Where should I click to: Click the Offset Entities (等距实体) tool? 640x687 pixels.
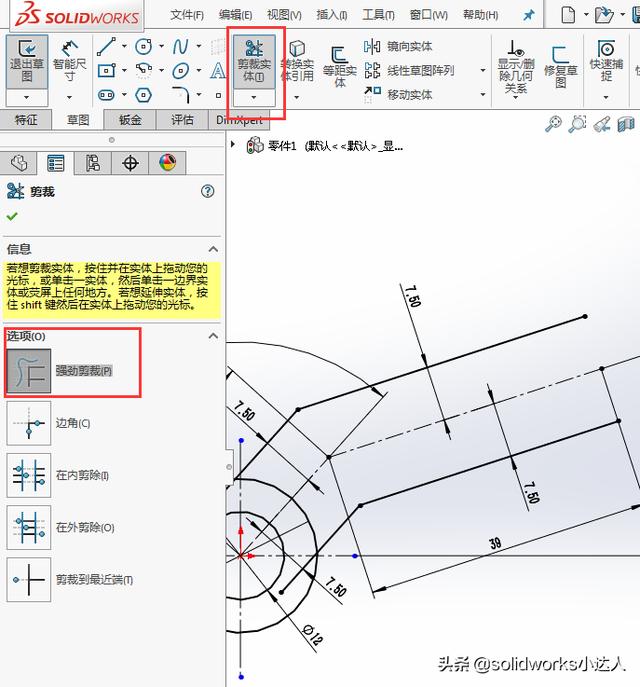(339, 66)
